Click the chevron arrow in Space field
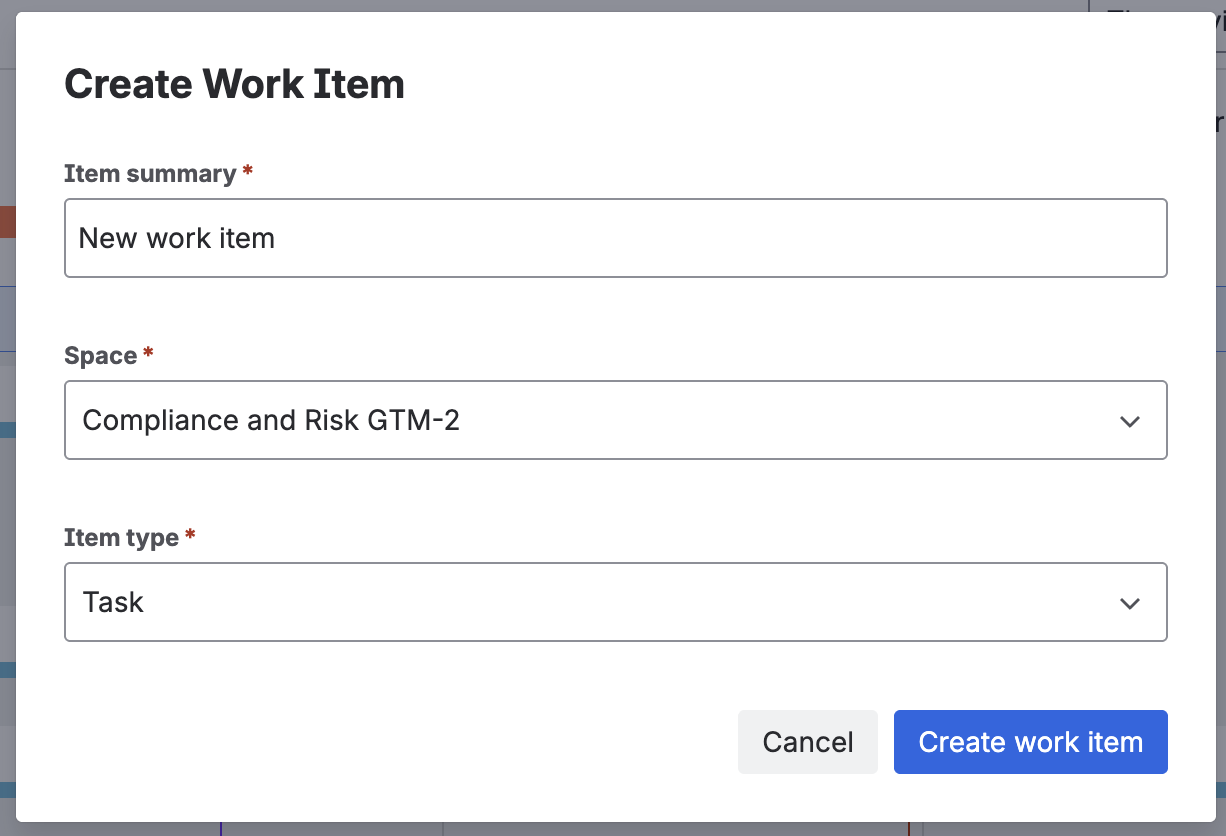This screenshot has height=836, width=1226. click(x=1130, y=421)
